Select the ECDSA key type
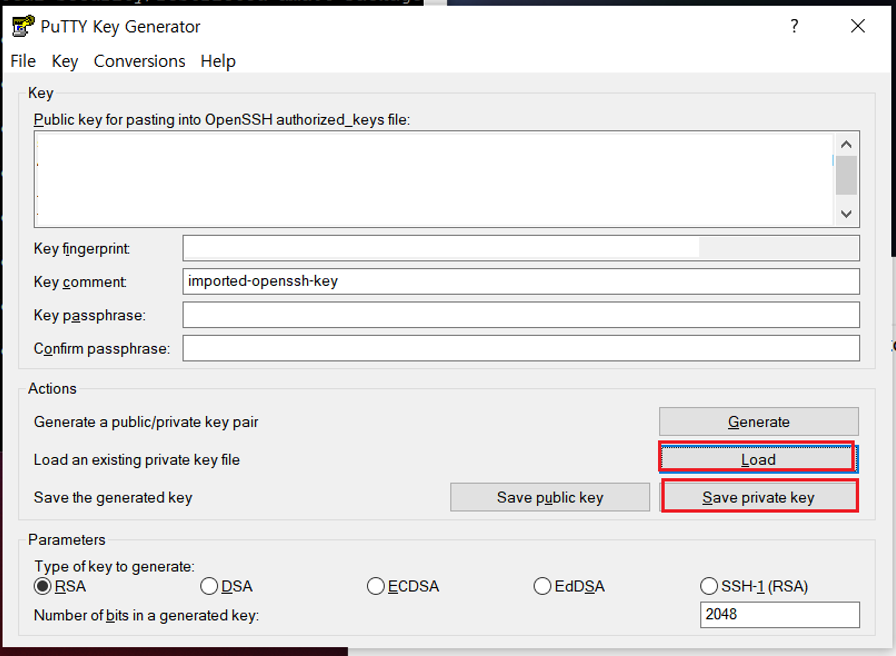This screenshot has height=656, width=896. pos(403,586)
